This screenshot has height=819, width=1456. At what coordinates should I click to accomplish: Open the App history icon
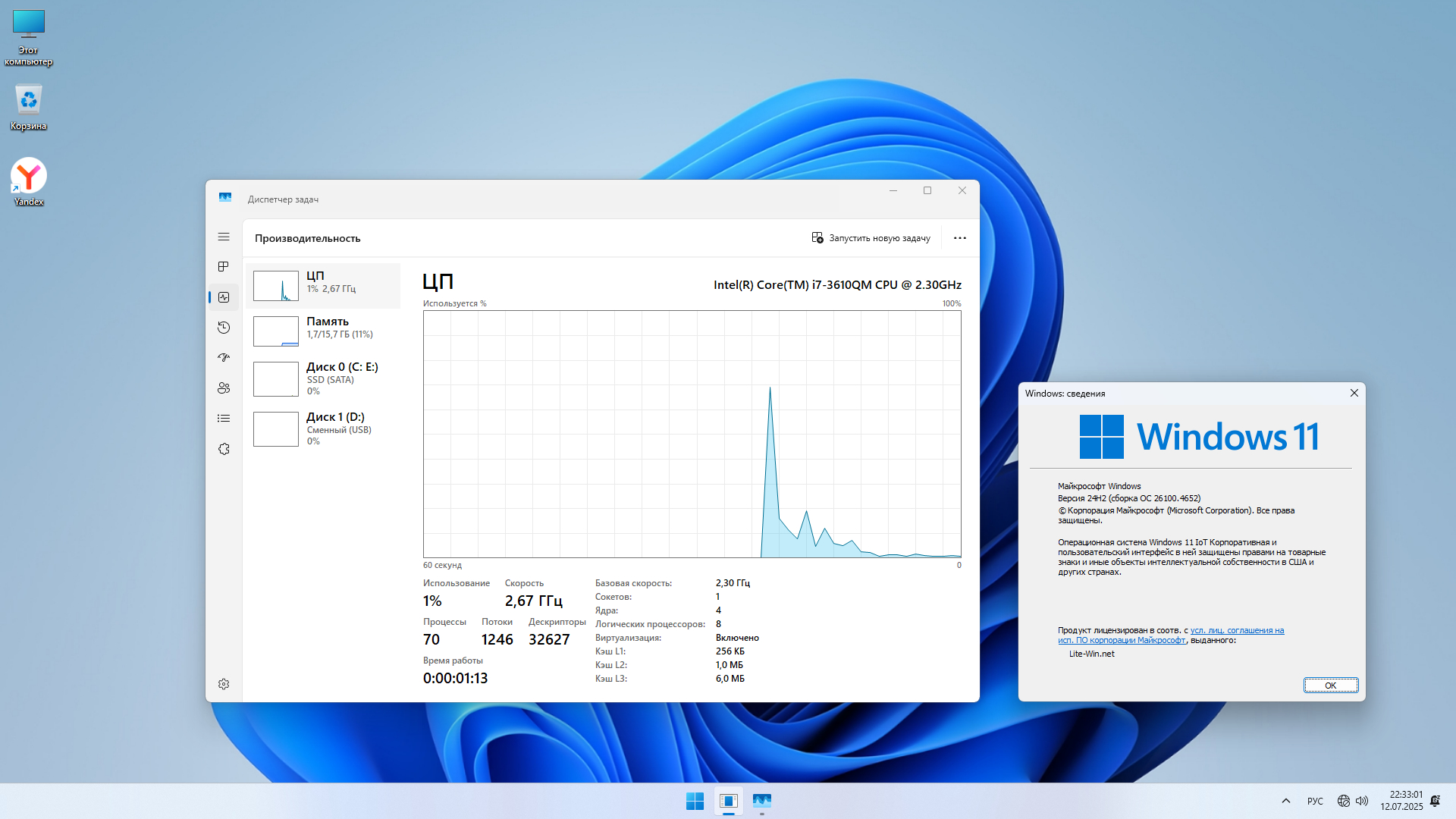coord(224,328)
